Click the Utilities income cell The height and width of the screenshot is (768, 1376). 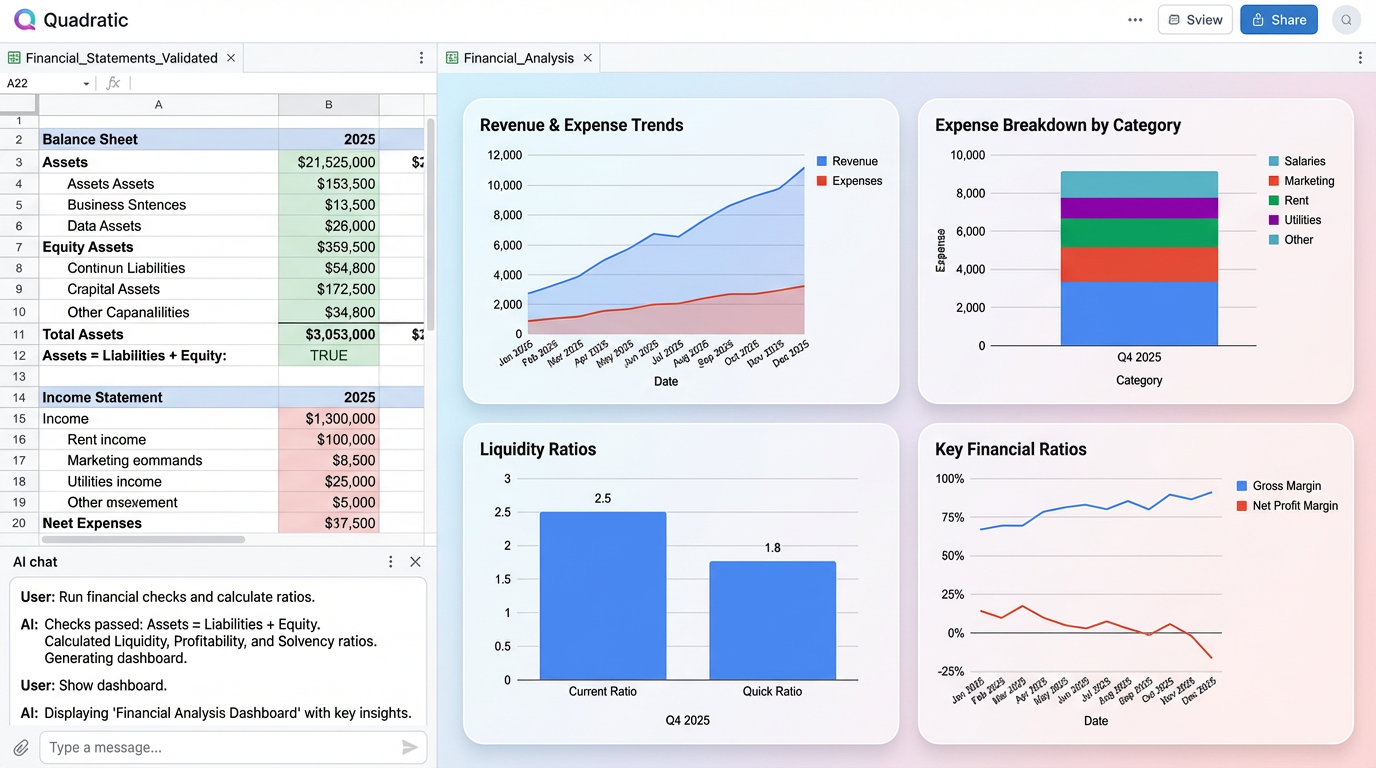pos(158,481)
